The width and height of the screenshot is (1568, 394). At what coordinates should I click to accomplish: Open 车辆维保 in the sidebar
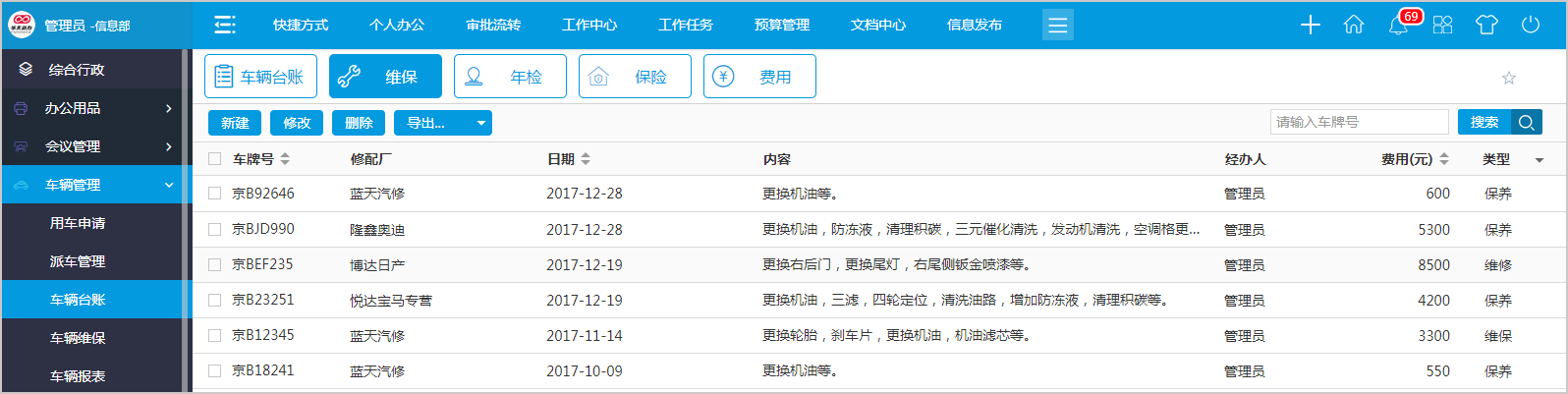pyautogui.click(x=78, y=338)
